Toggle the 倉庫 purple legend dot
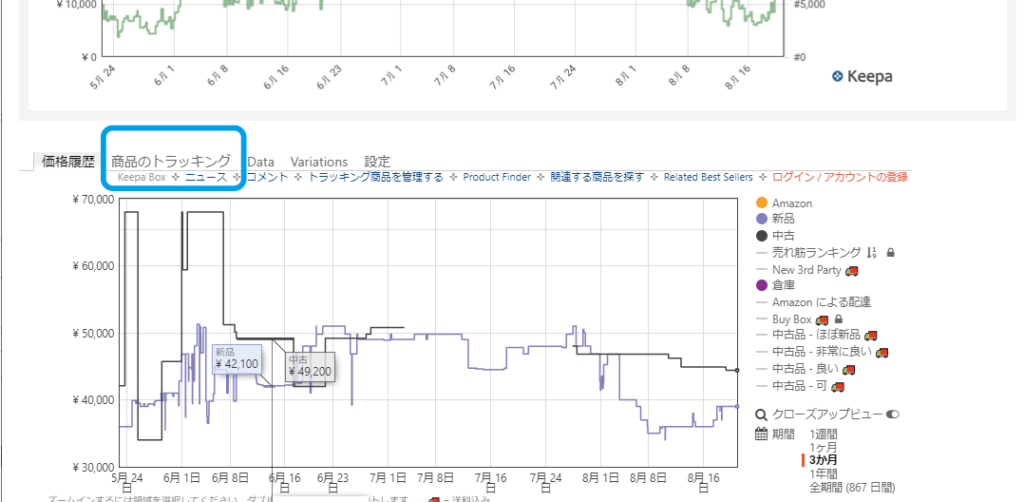This screenshot has width=1024, height=502. click(762, 286)
